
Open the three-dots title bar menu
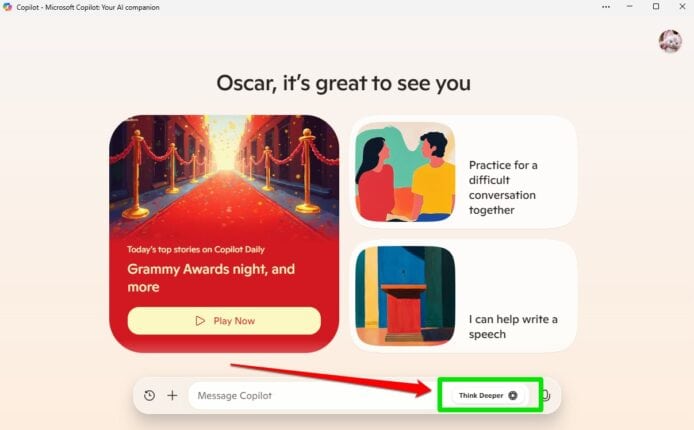coord(606,7)
